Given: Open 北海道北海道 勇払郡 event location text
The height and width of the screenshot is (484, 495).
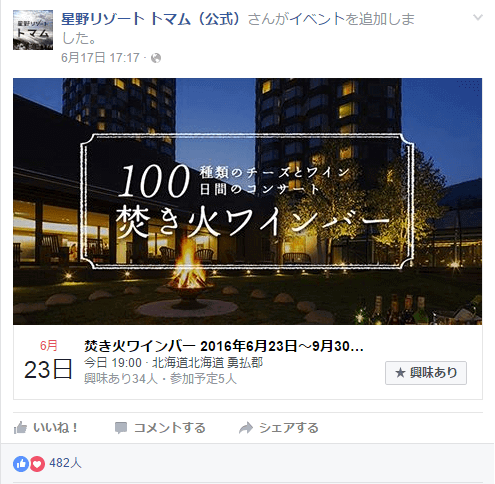Looking at the screenshot, I should point(207,363).
